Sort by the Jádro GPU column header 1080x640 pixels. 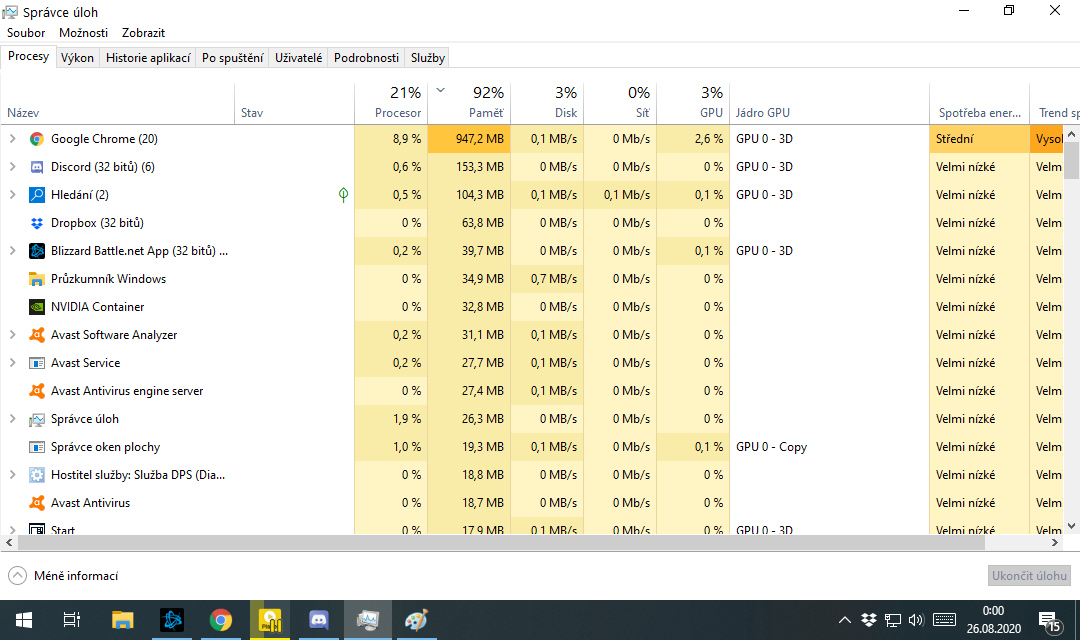click(x=829, y=103)
